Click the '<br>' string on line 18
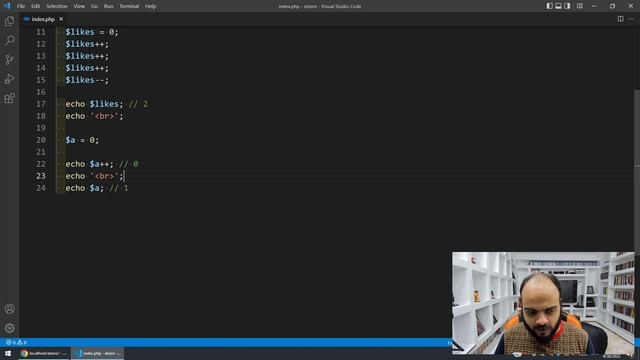Screen dimensions: 640x360 [104, 116]
